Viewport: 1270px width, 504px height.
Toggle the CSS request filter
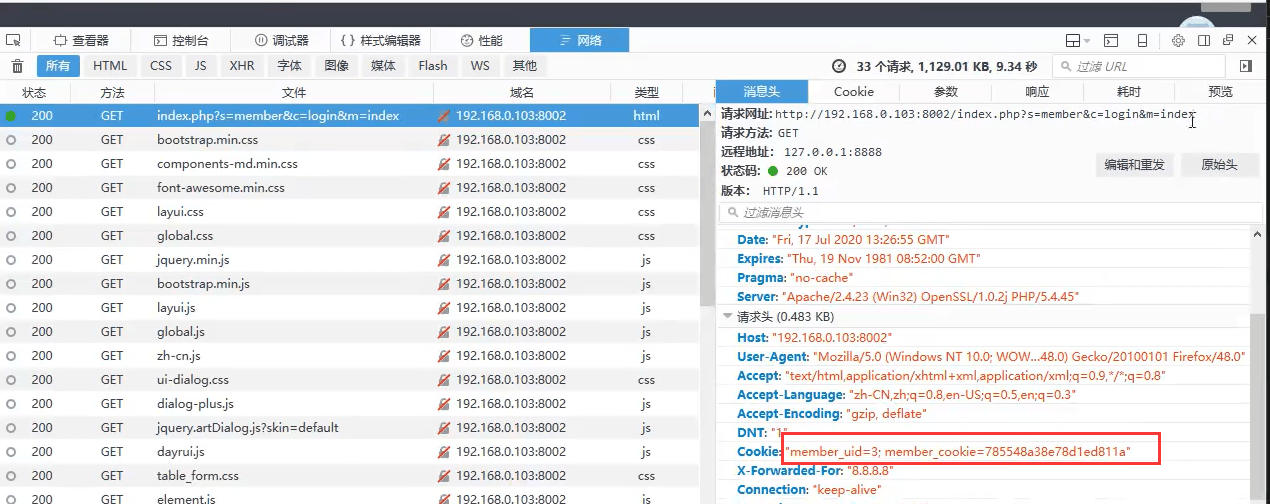tap(161, 66)
